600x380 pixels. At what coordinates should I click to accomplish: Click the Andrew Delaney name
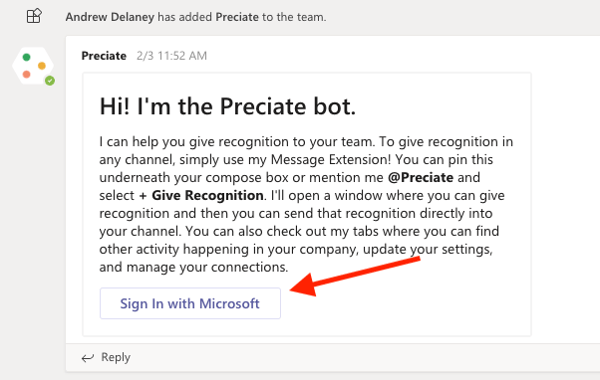pos(110,17)
